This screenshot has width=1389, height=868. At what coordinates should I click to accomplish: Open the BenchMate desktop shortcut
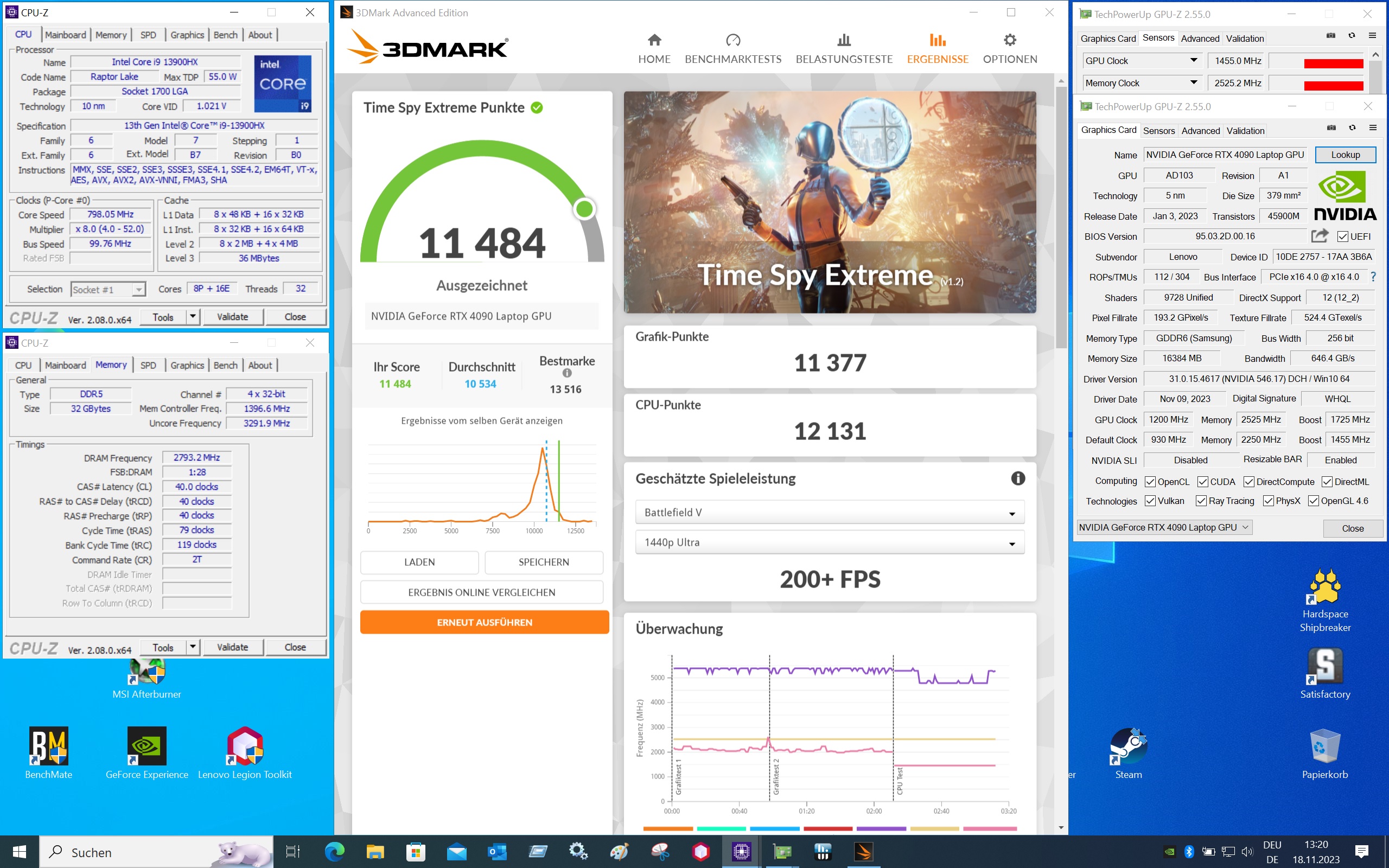click(x=49, y=753)
